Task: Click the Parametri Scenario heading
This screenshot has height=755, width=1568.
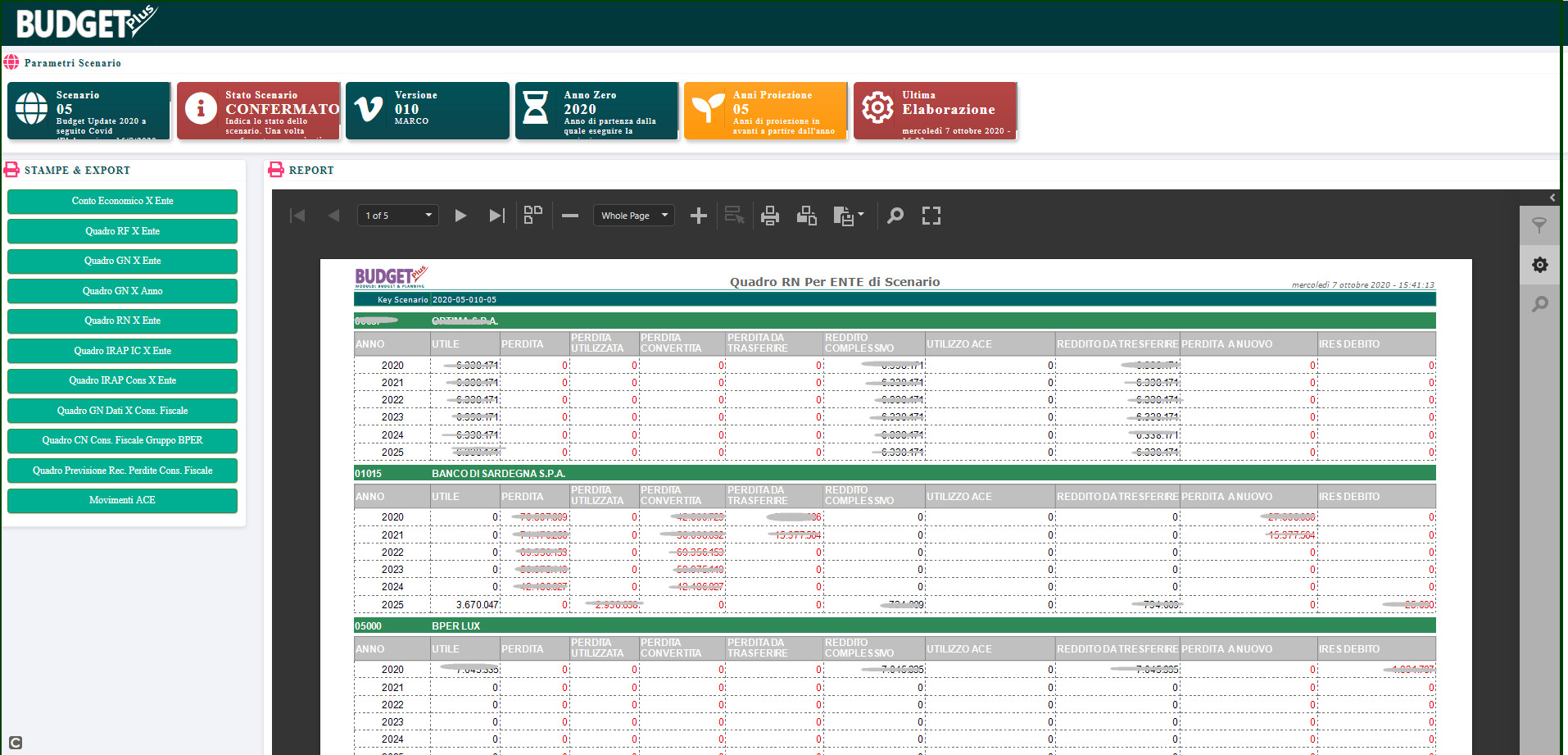Action: click(73, 63)
